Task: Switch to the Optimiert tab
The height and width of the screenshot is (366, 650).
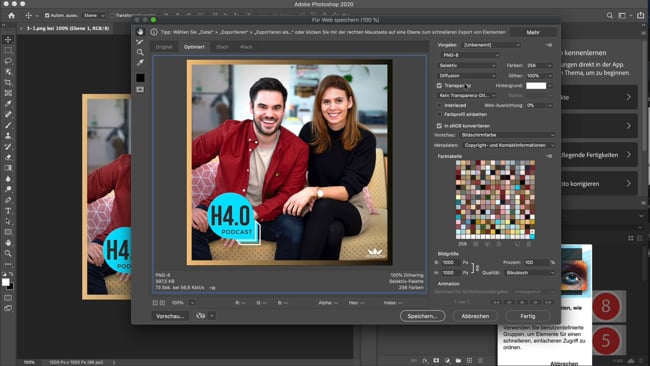Action: 194,47
